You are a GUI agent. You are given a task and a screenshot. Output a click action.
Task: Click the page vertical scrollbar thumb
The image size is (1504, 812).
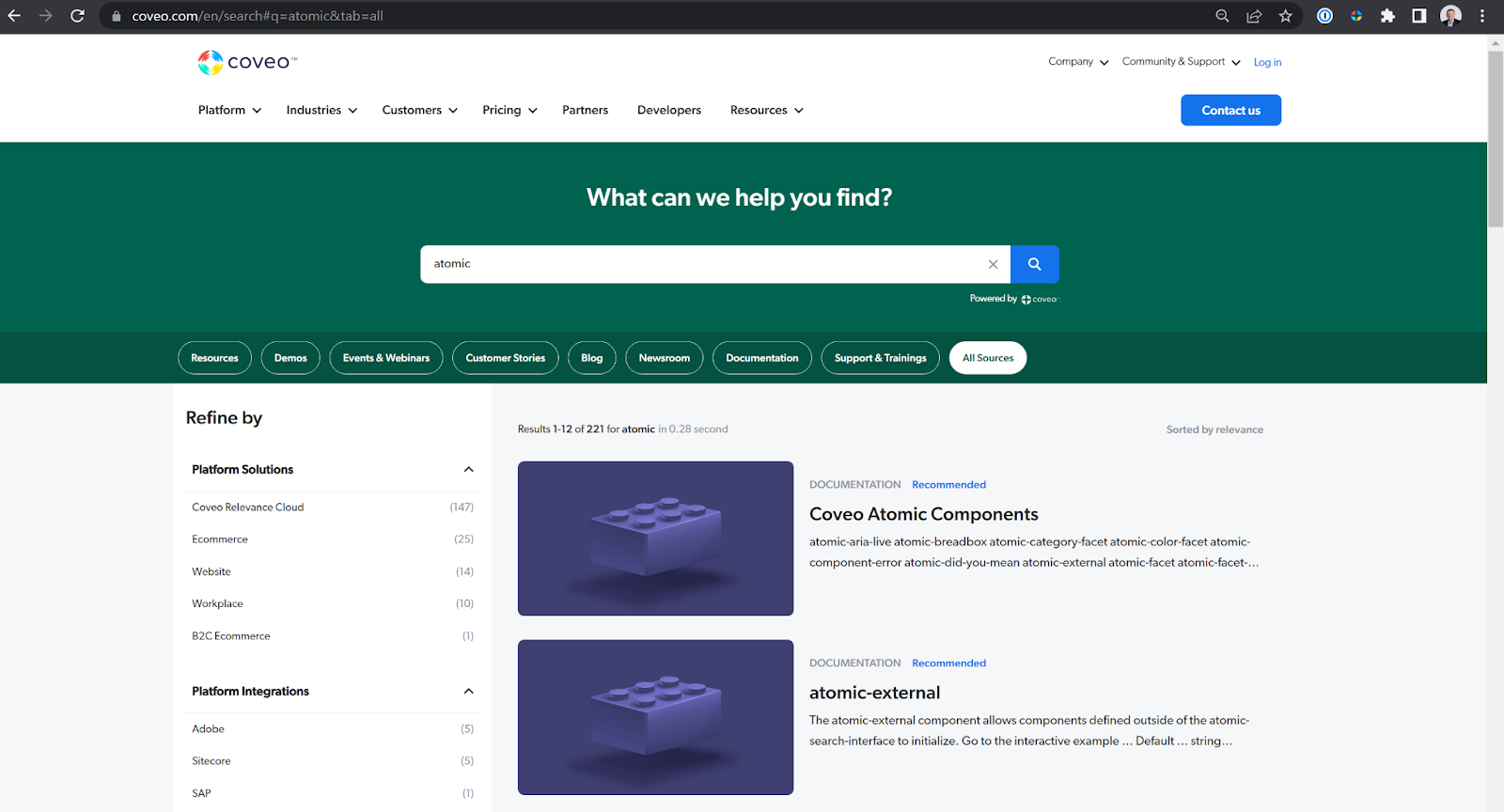[1496, 139]
